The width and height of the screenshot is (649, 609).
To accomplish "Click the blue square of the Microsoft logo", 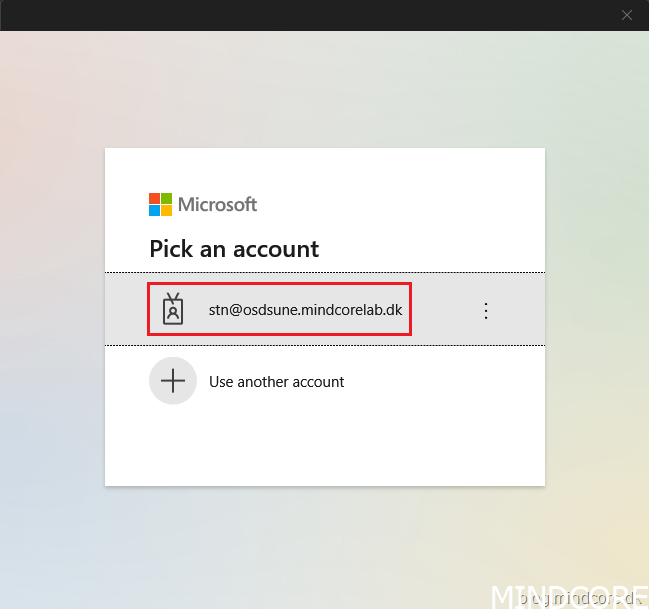I will (x=154, y=210).
